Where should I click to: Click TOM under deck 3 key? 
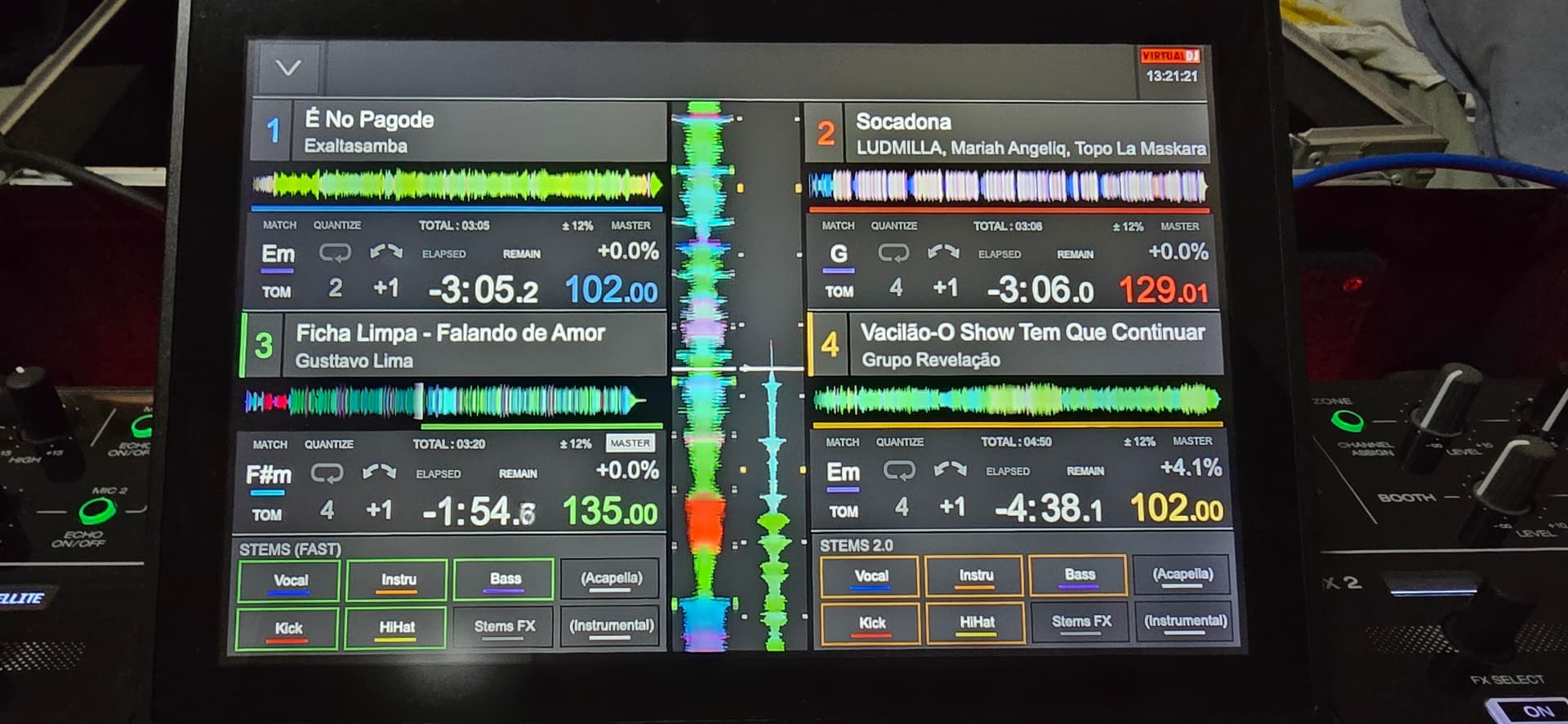(x=266, y=516)
